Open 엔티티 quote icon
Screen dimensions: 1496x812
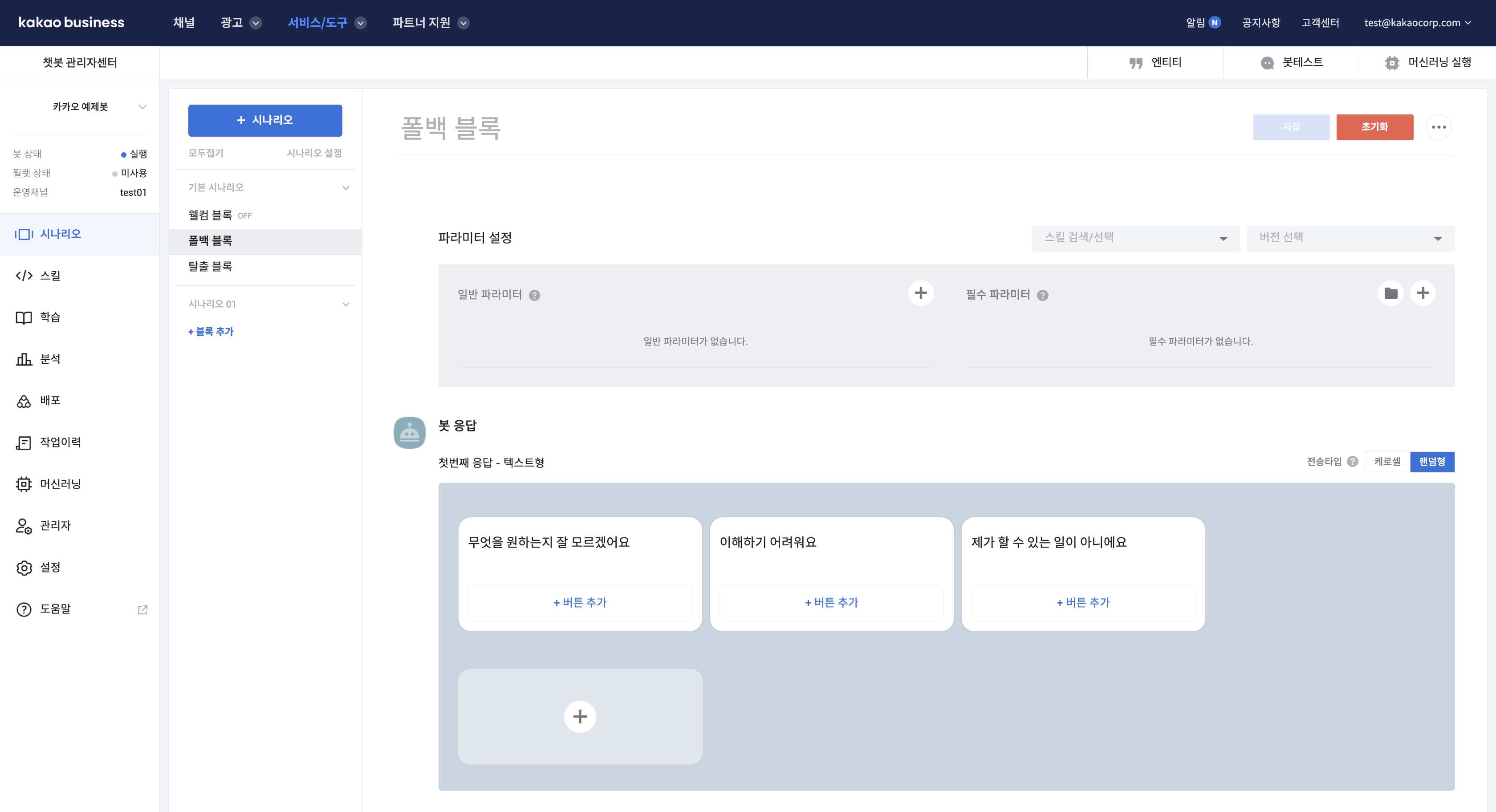coord(1135,63)
